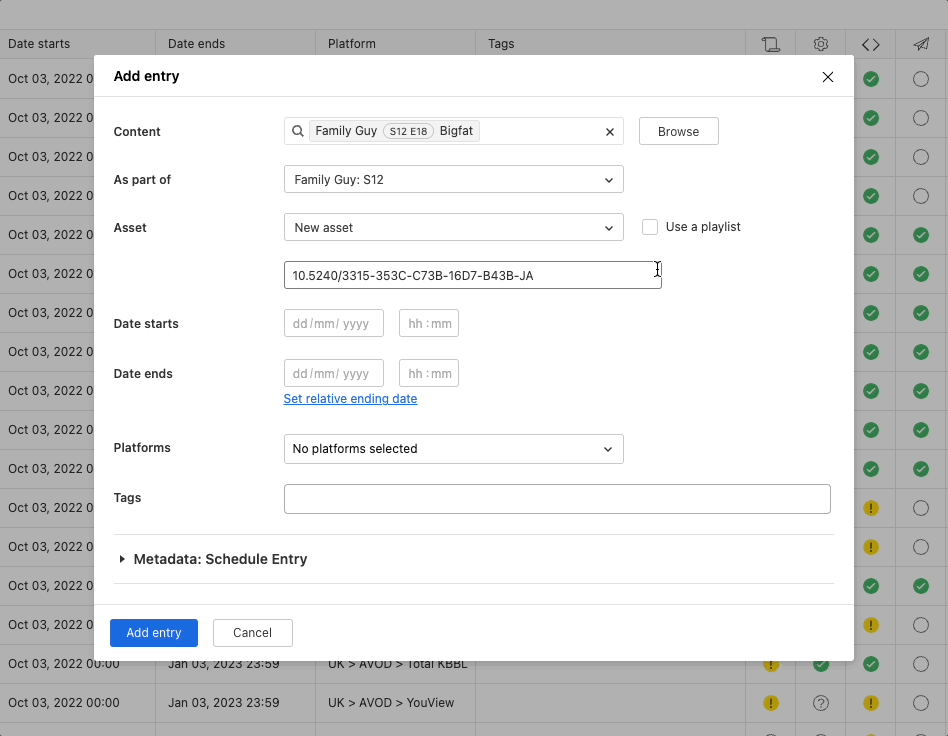
Task: Open the Platforms dropdown
Action: pos(453,449)
